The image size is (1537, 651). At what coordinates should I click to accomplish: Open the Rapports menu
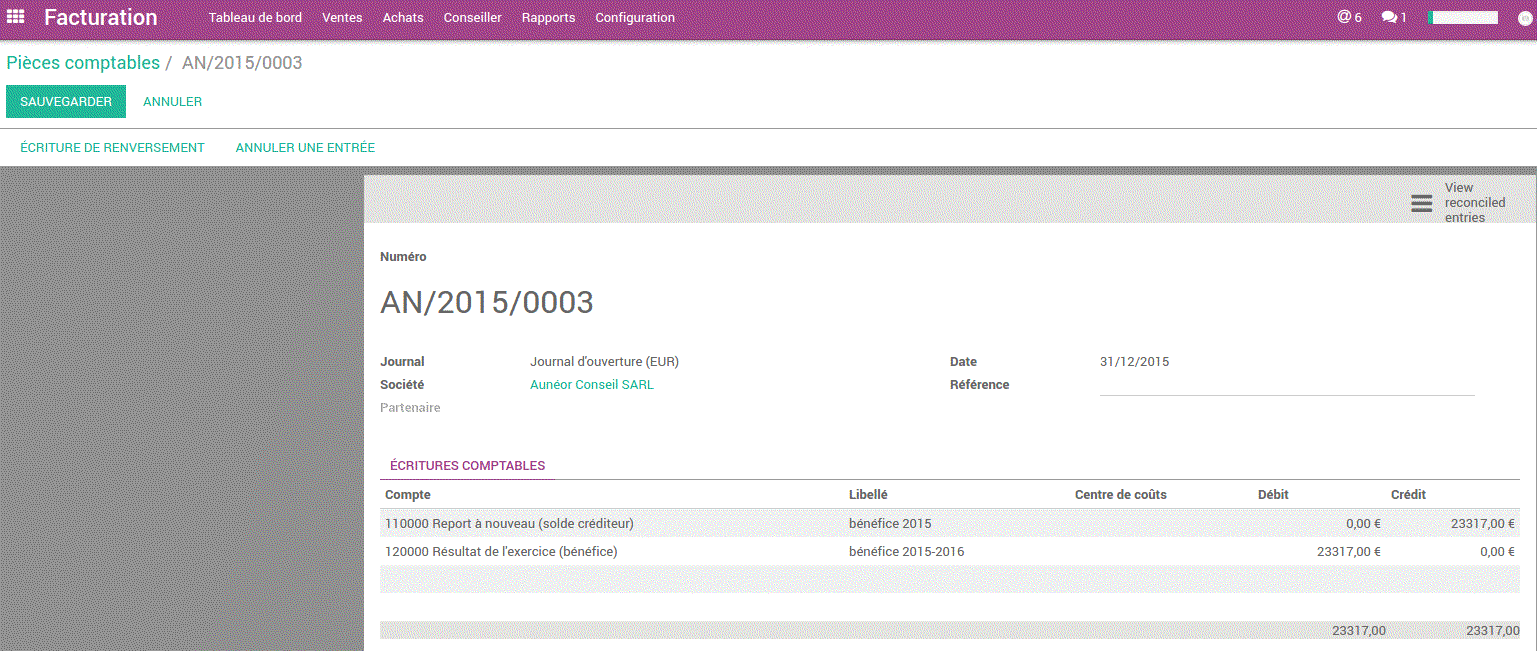(548, 17)
